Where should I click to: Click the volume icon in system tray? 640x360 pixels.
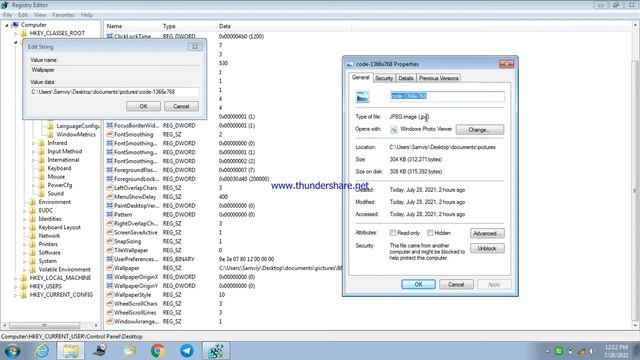[591, 351]
